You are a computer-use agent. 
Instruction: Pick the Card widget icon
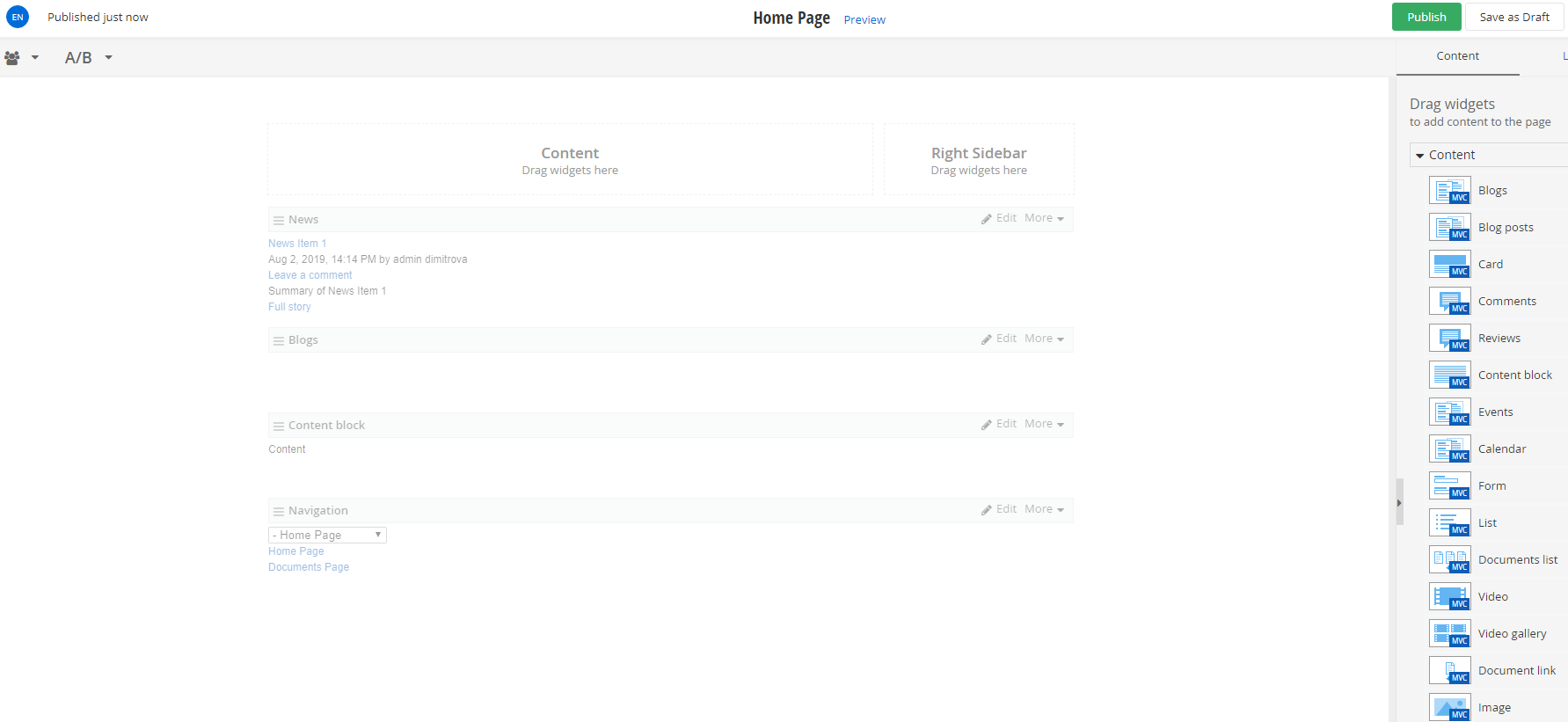point(1449,264)
